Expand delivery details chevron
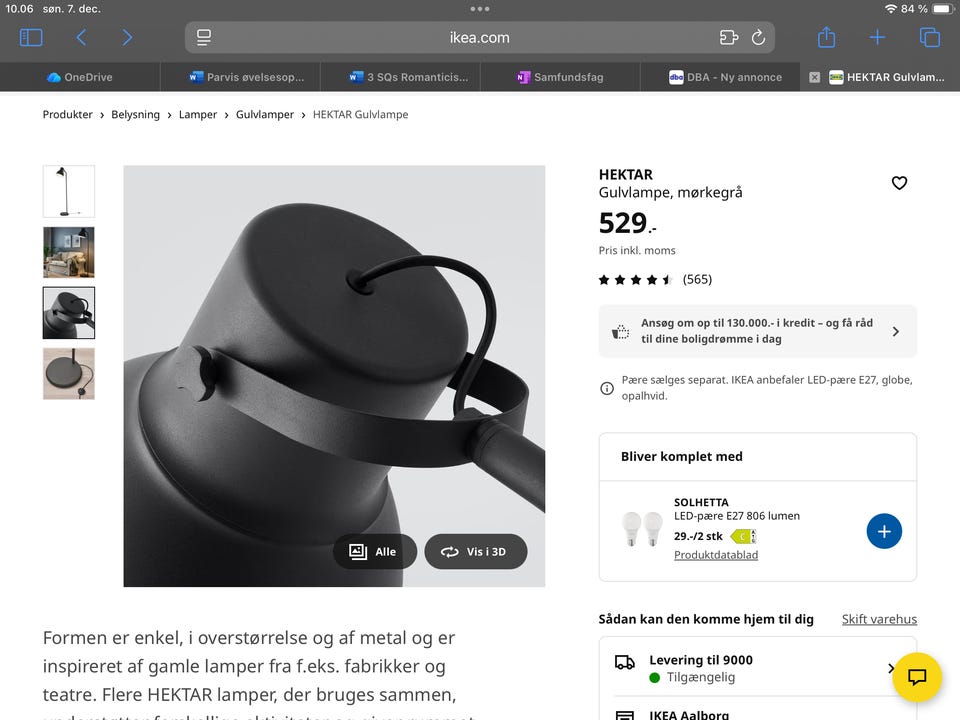 pos(890,669)
